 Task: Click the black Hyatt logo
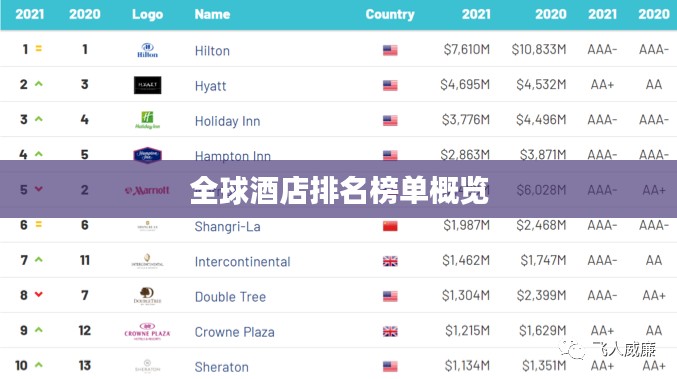147,85
